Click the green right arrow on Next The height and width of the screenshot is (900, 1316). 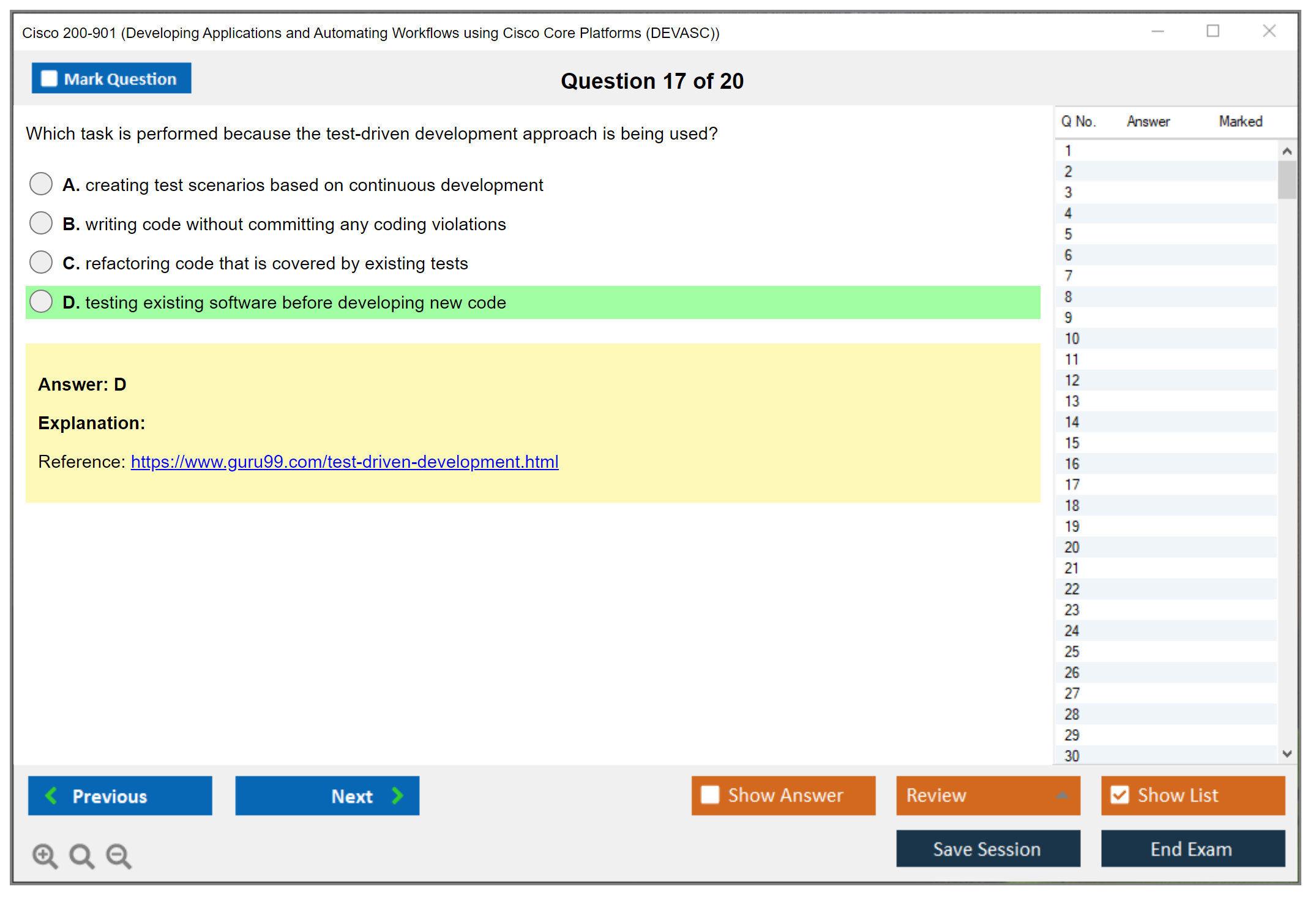coord(397,795)
